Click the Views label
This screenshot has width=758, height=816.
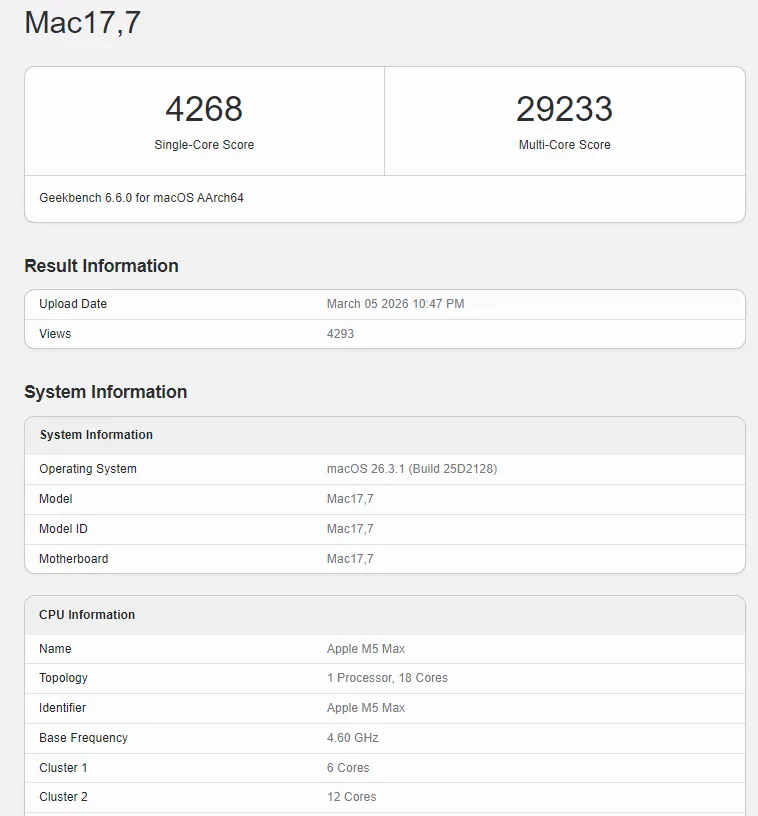pos(55,334)
